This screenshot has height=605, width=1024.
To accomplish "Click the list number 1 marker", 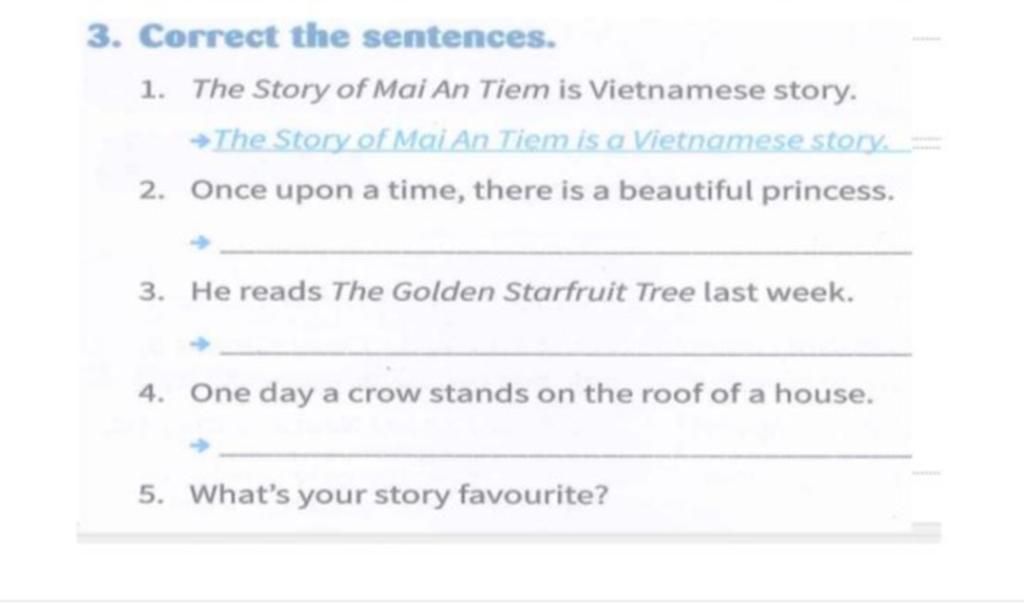I will [152, 91].
